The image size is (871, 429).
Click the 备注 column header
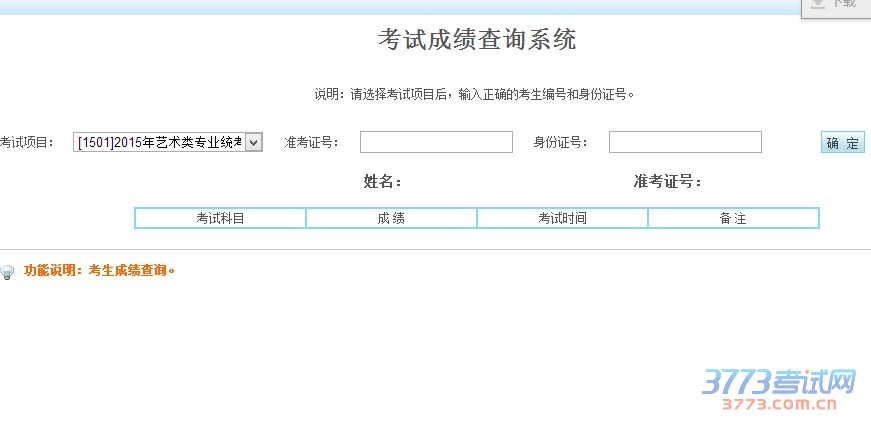click(x=733, y=218)
